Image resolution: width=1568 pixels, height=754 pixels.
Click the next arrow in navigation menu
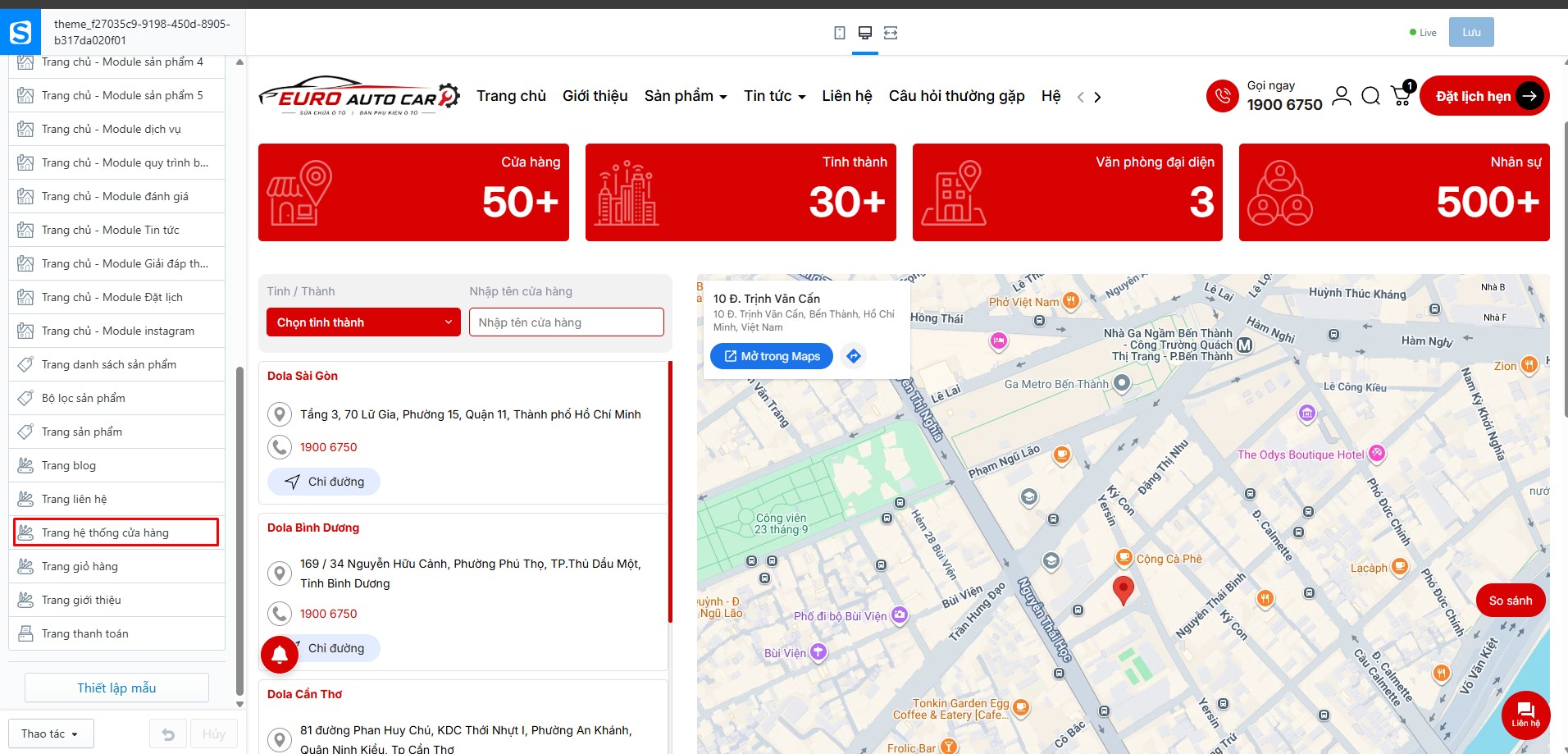[1097, 97]
